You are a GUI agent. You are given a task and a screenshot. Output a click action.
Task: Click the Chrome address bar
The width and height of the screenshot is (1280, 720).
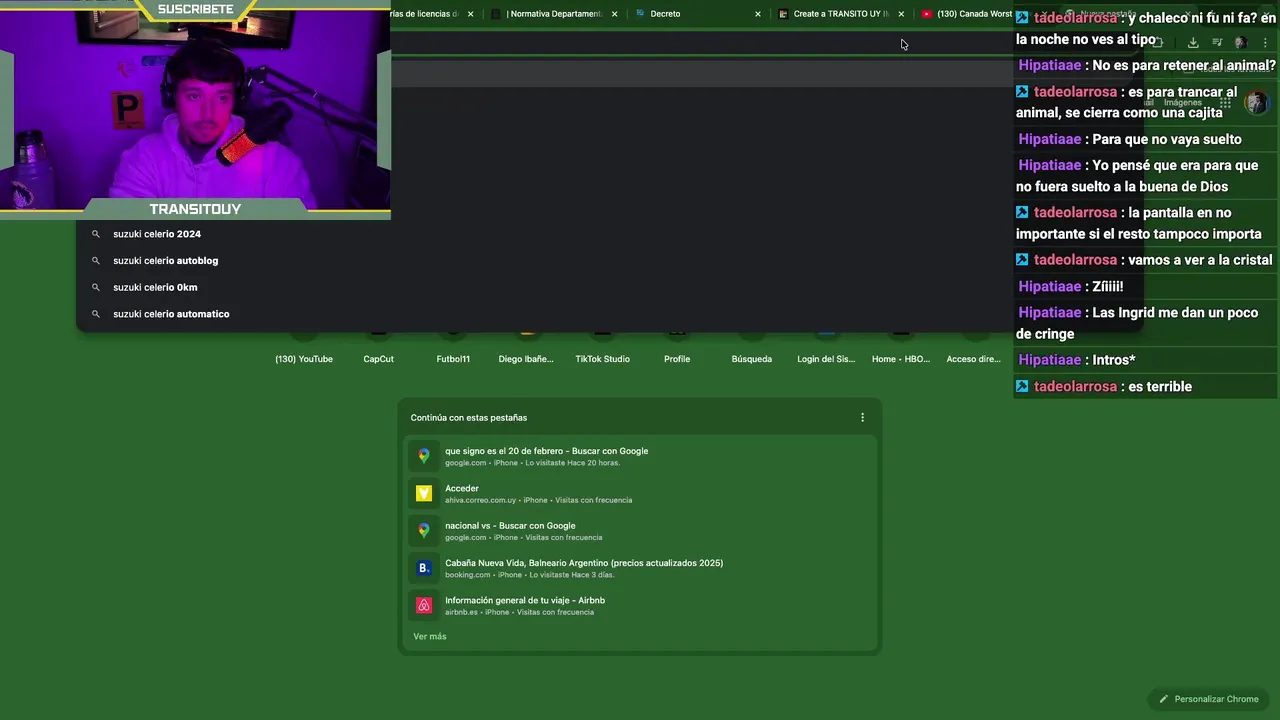point(700,43)
